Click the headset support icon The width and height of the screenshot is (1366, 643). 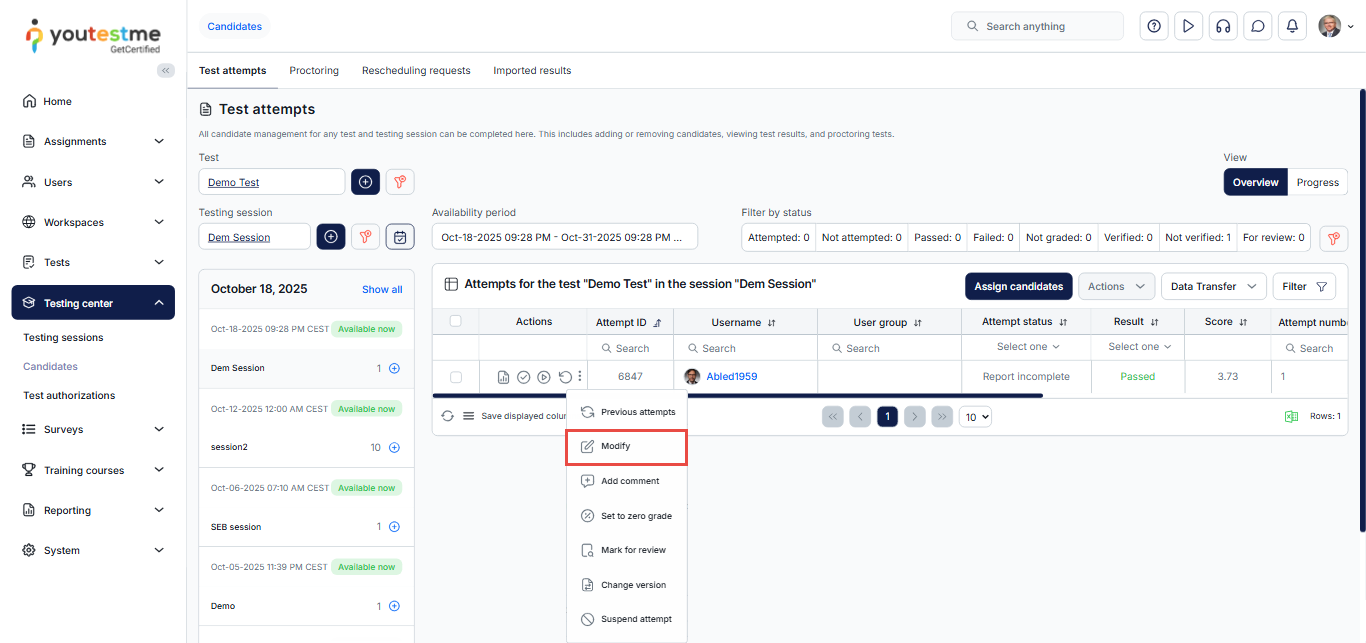coord(1222,27)
